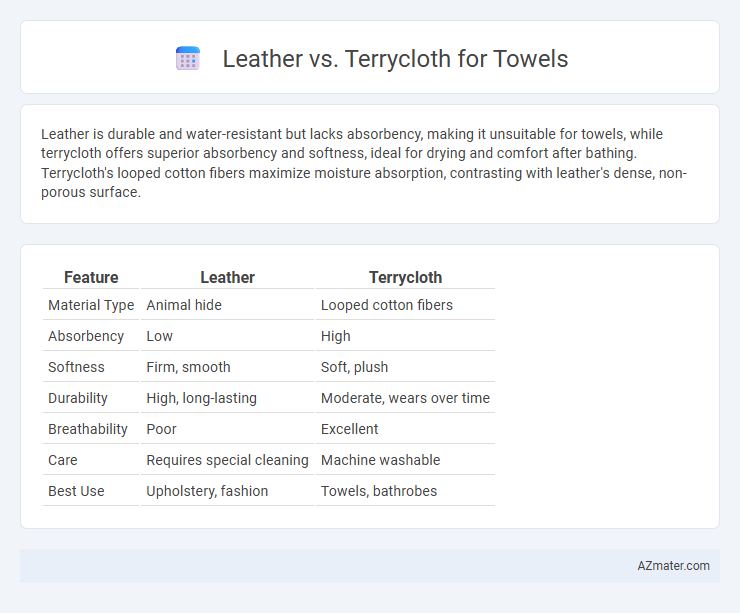
Task: Select the 'Moderate, wears over time' cell
Action: pos(405,398)
